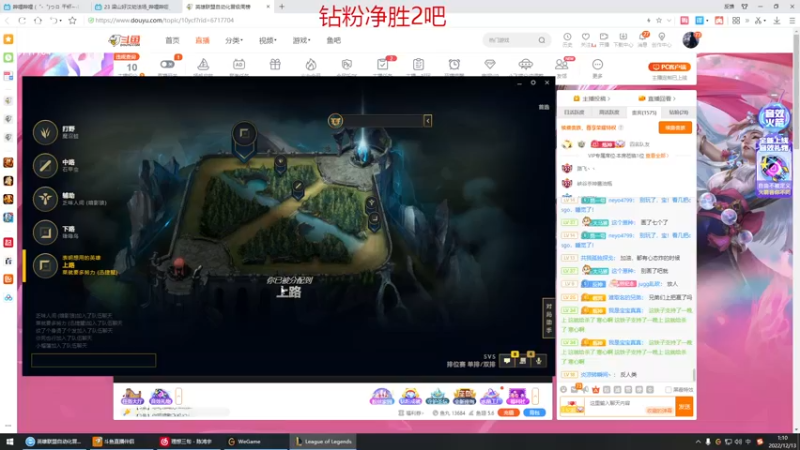The height and width of the screenshot is (450, 800).
Task: Select the highlighted Top lane role icon (上路)
Action: click(x=45, y=265)
